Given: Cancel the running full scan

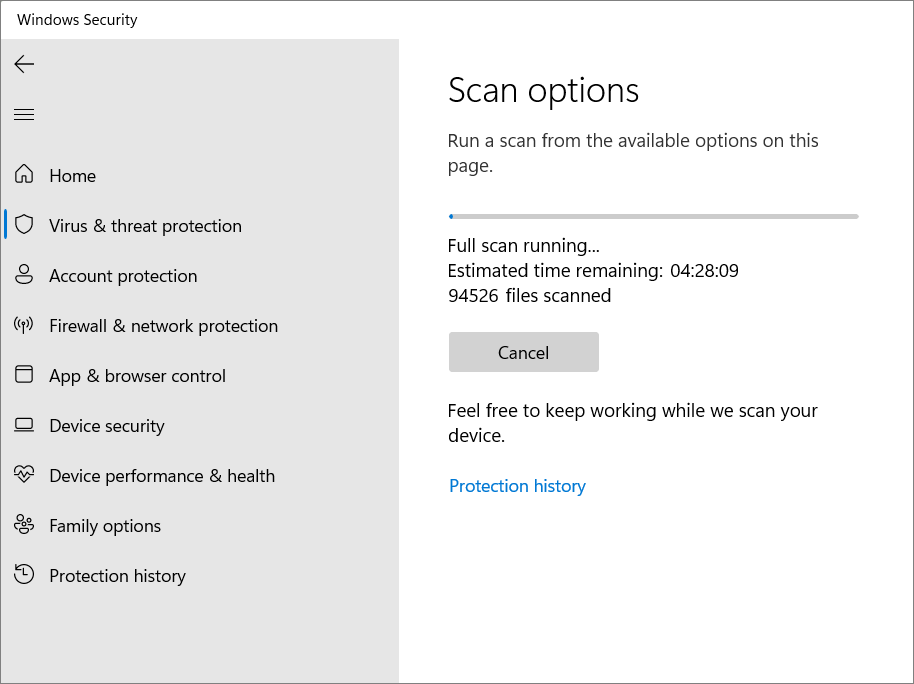Looking at the screenshot, I should (x=523, y=352).
